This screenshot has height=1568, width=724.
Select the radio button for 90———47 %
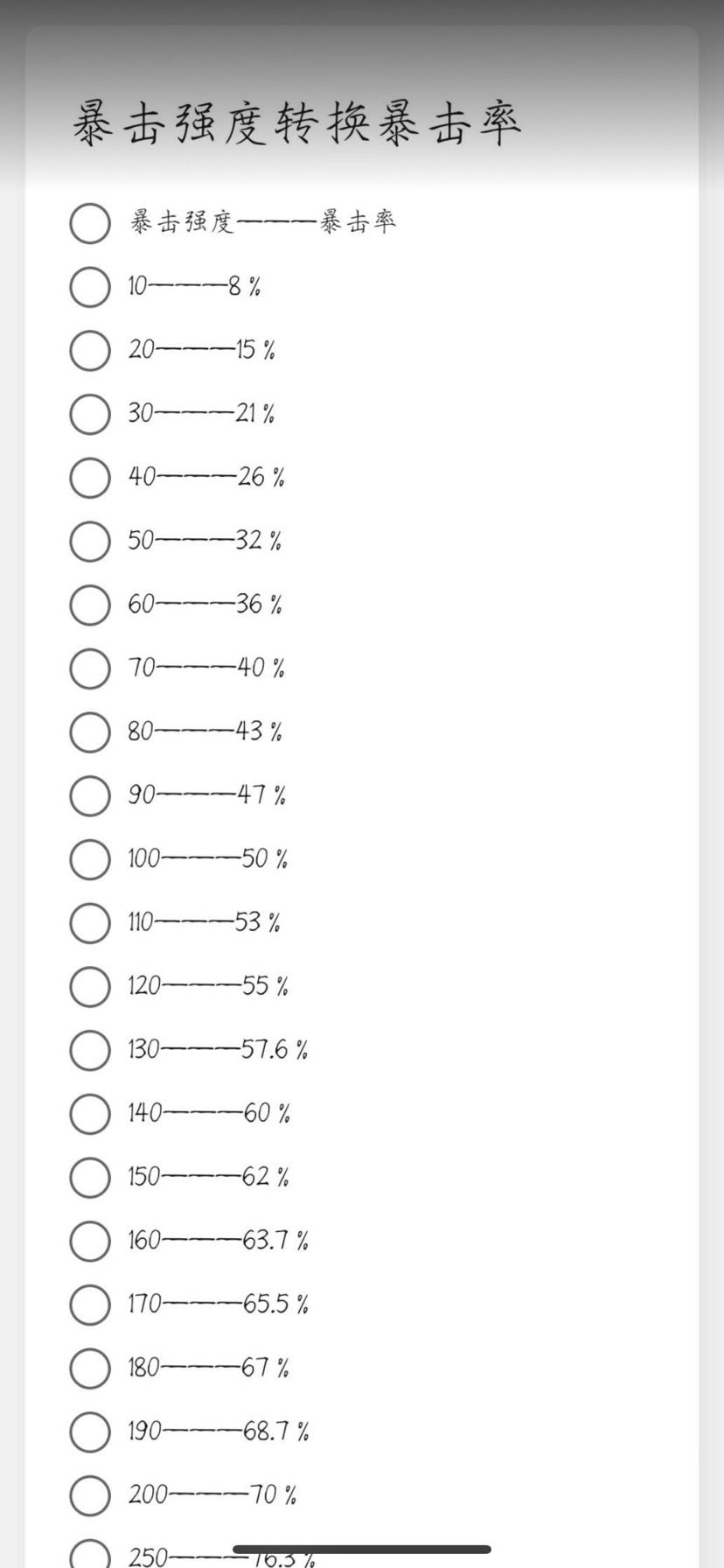coord(90,796)
